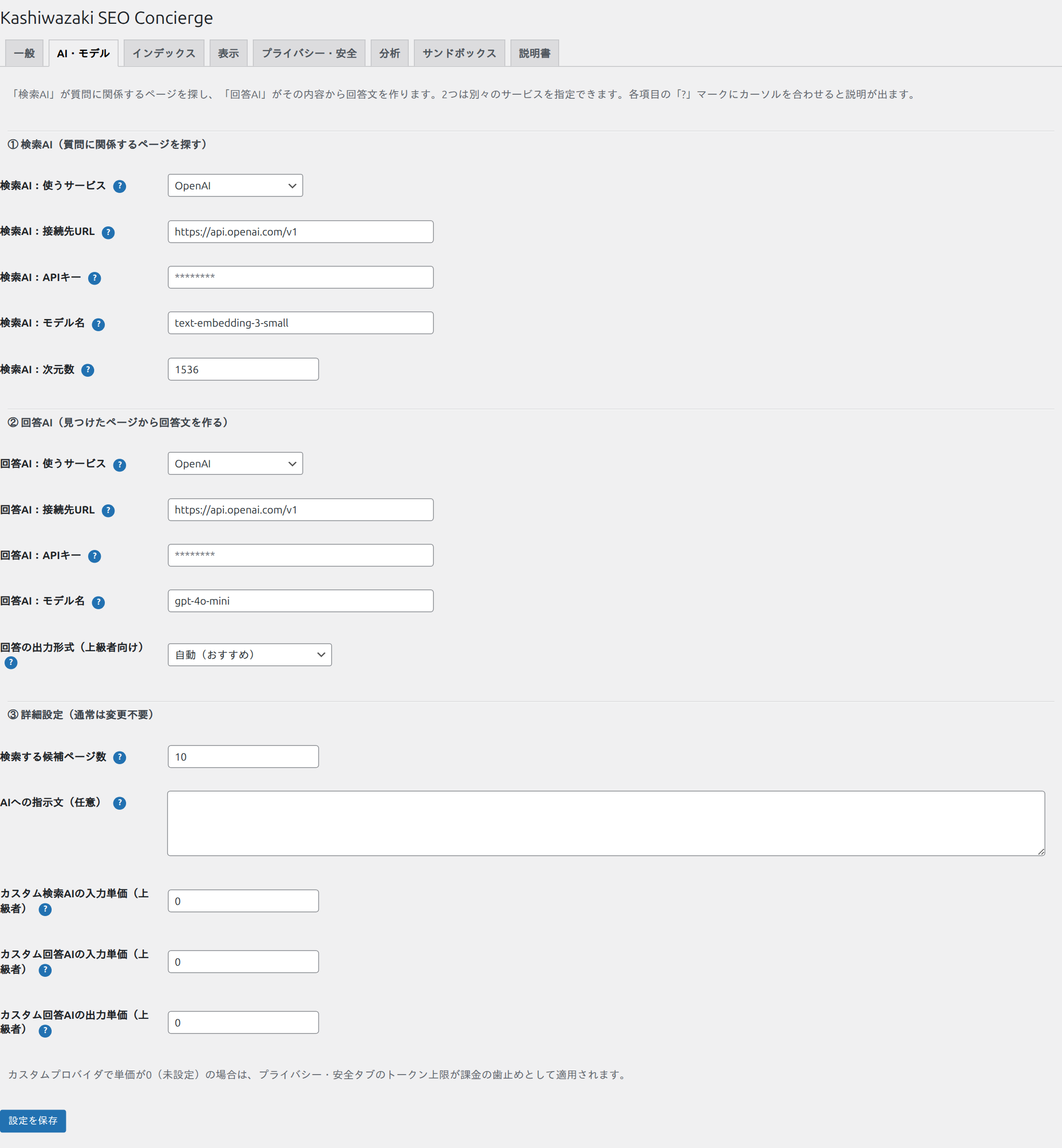
Task: Click help icon next to 回答AI：モデル名
Action: 98,602
